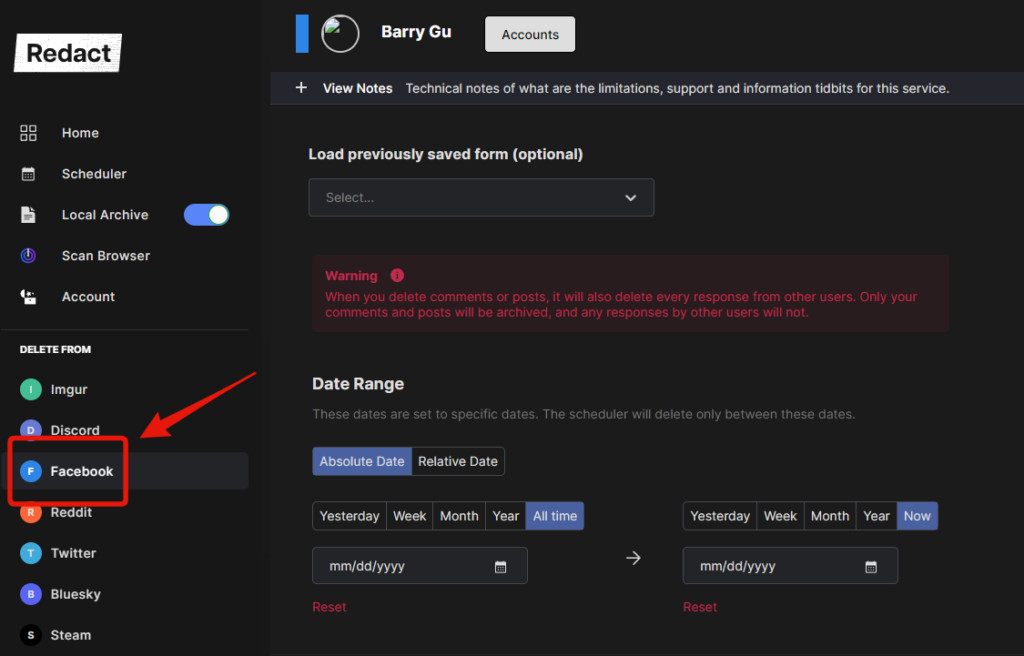Screen dimensions: 1024x656
Task: Select the Twitter service icon
Action: (x=31, y=553)
